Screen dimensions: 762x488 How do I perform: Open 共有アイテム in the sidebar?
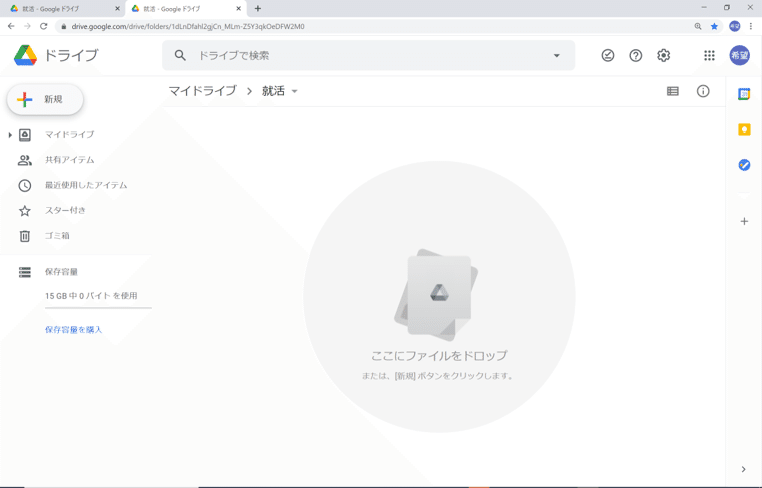[69, 160]
